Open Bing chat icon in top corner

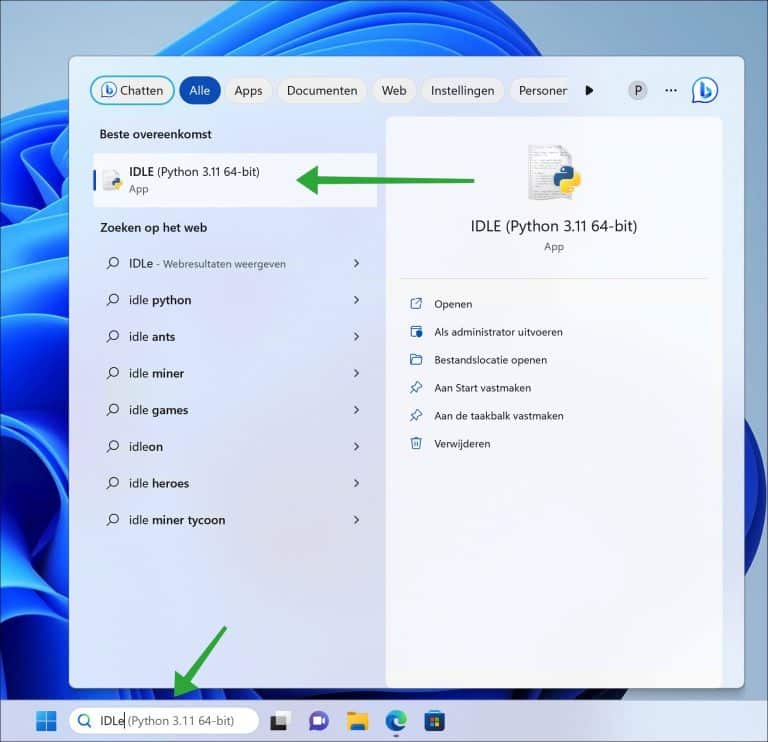click(705, 91)
